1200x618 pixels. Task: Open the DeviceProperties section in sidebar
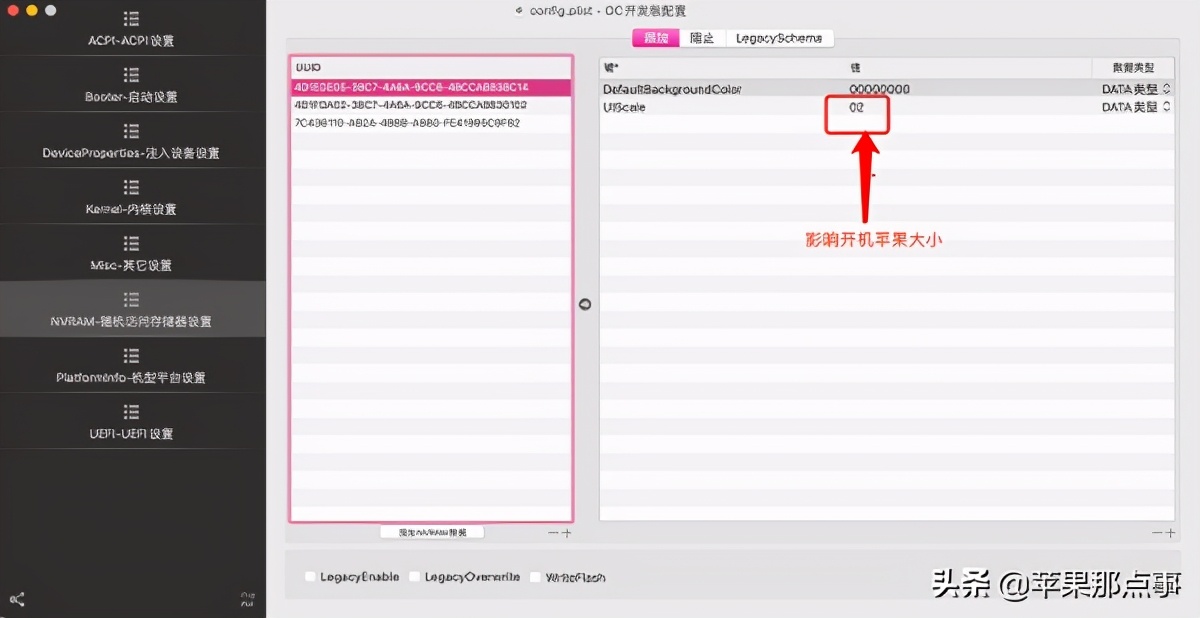pyautogui.click(x=131, y=141)
